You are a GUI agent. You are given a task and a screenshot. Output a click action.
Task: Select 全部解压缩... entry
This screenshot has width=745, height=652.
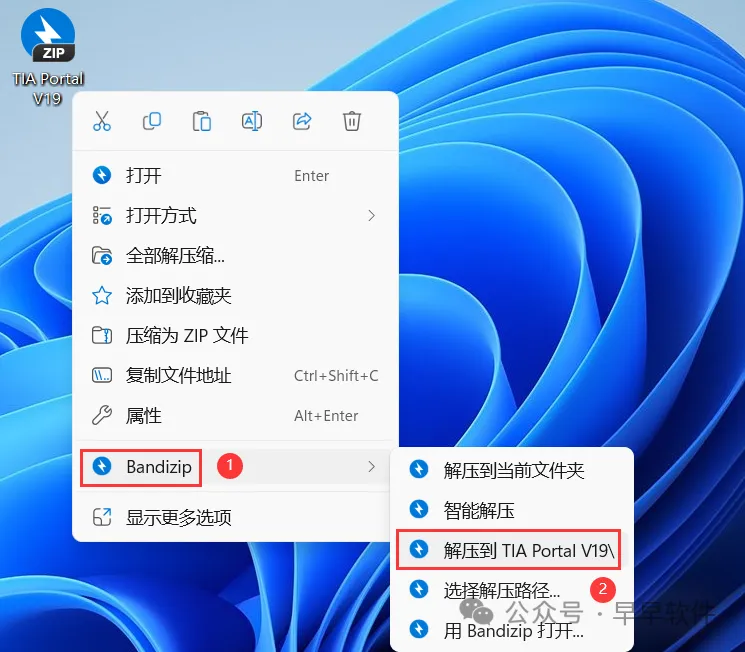tap(235, 256)
